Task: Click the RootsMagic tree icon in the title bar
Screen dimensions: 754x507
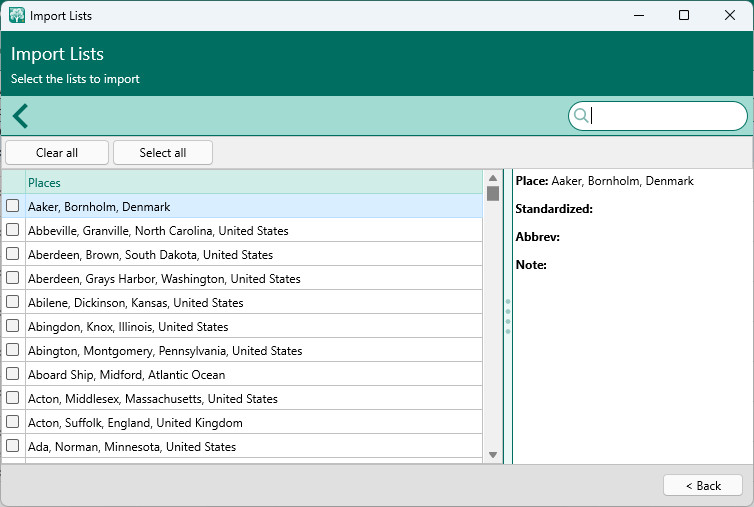Action: point(17,15)
